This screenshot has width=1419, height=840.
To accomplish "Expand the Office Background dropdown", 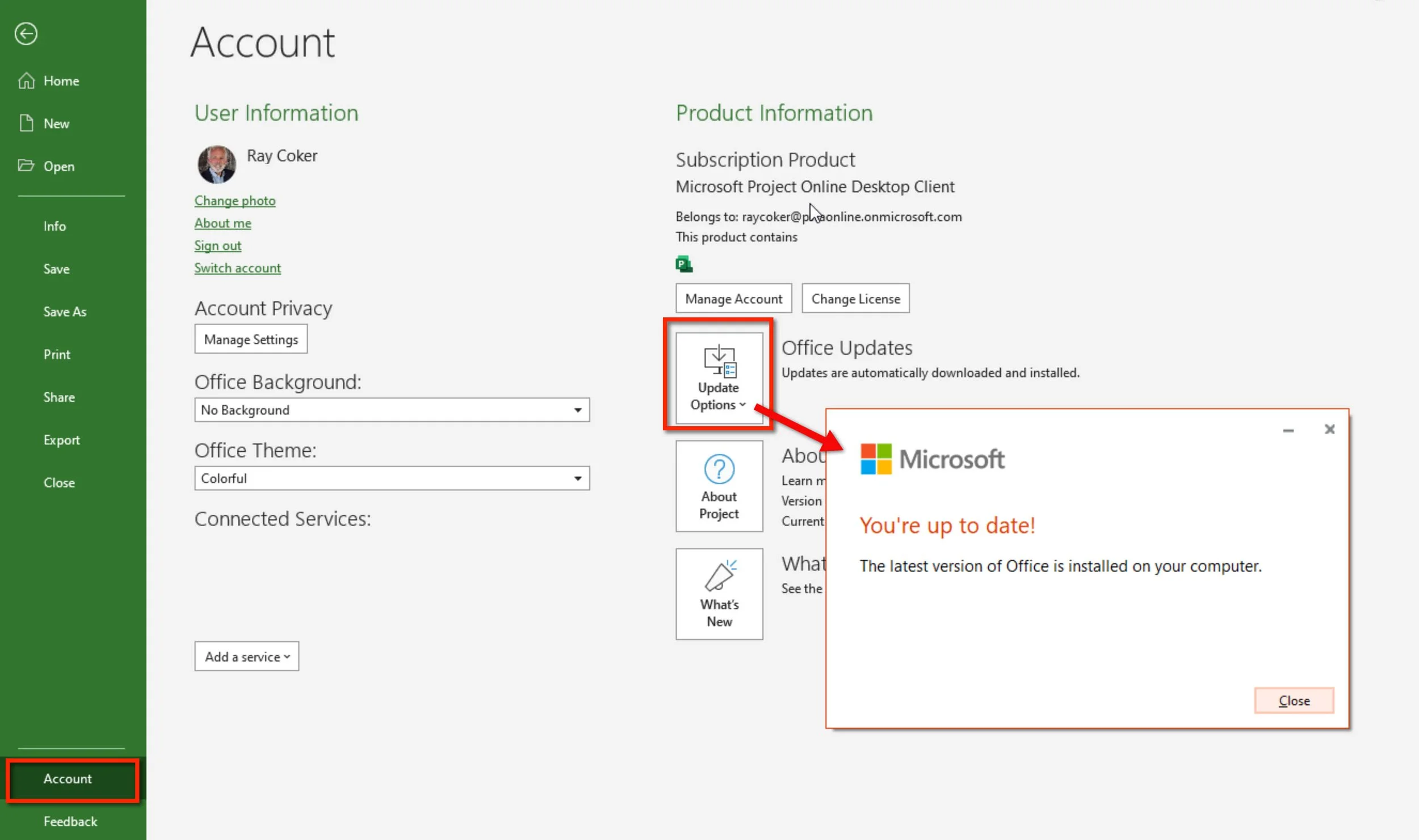I will 577,410.
